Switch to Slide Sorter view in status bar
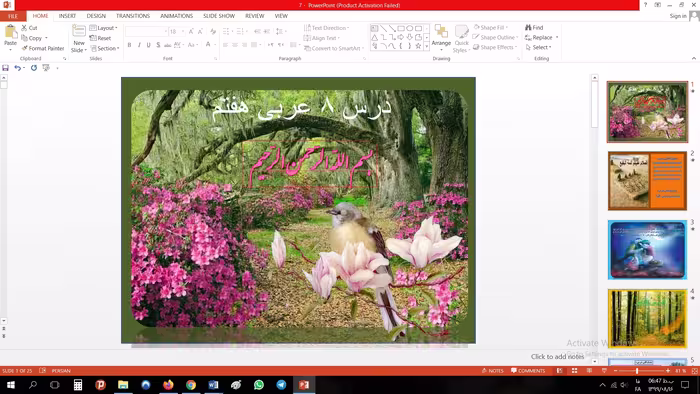The image size is (700, 394). tap(575, 371)
